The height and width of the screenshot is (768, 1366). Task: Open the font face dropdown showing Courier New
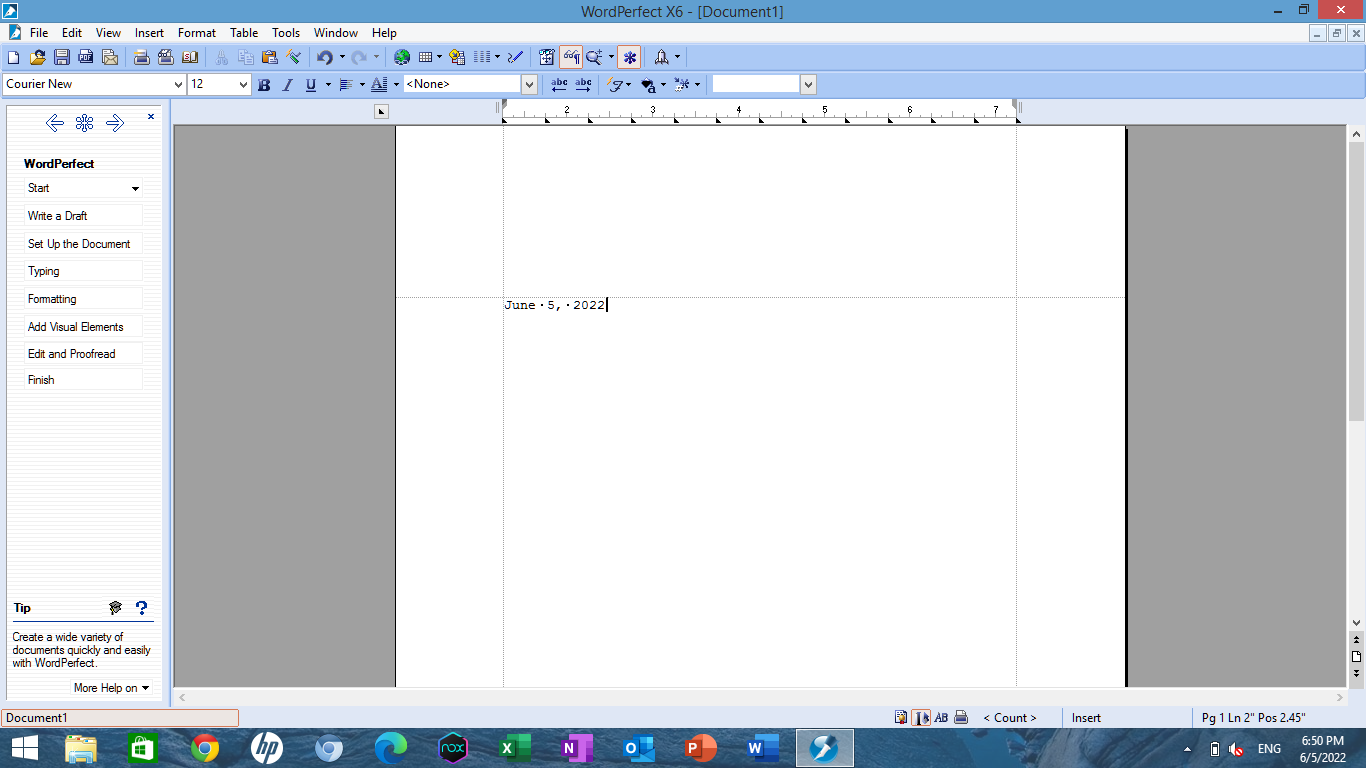point(178,84)
